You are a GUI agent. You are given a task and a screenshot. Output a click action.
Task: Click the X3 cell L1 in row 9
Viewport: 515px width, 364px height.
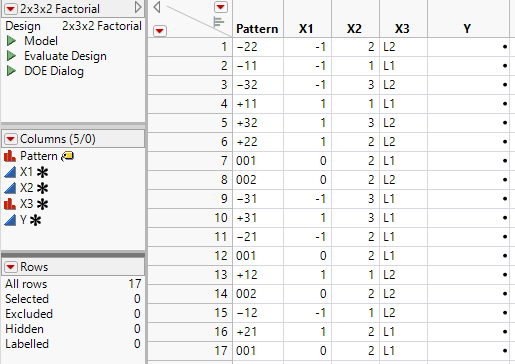tap(404, 199)
